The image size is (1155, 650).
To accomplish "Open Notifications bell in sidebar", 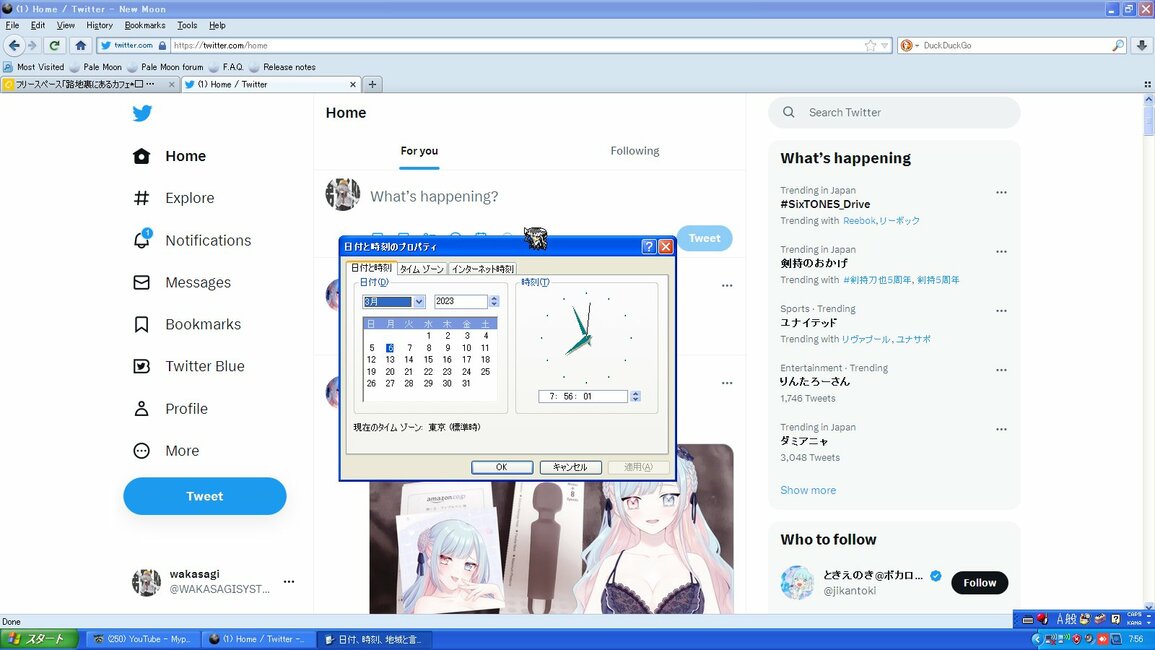I will pos(142,240).
